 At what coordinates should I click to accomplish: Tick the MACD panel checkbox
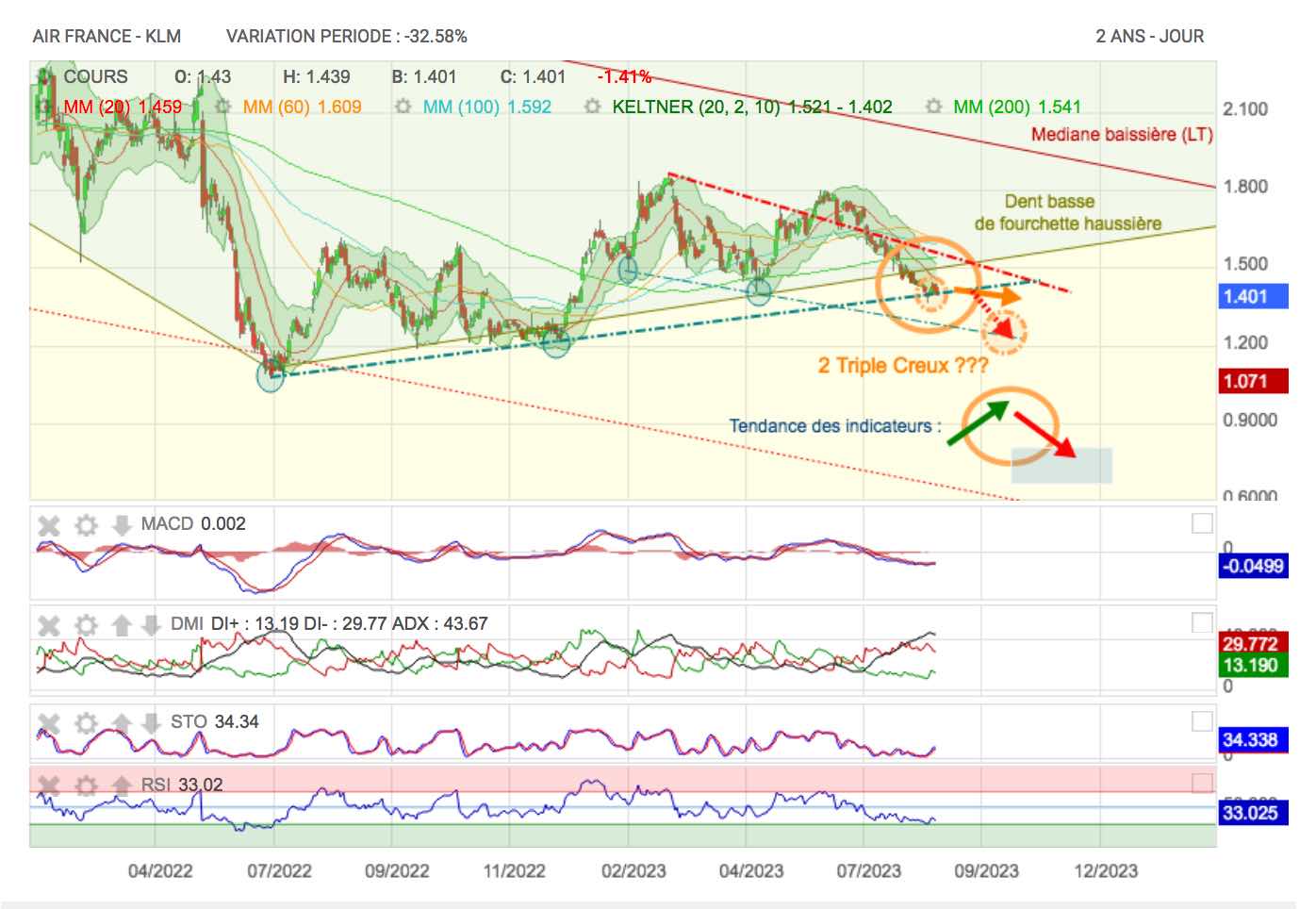[x=1202, y=523]
